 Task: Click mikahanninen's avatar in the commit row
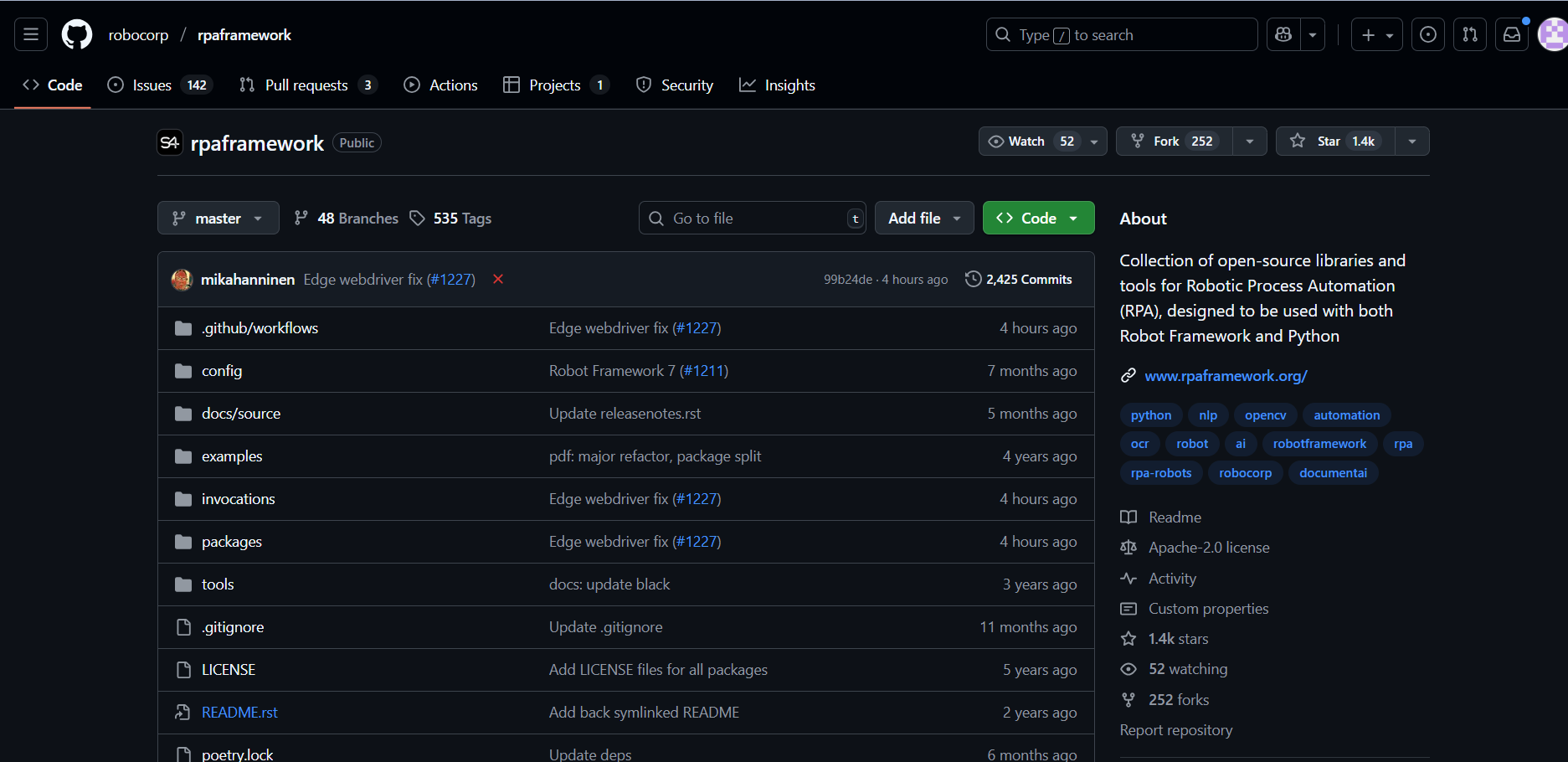182,279
